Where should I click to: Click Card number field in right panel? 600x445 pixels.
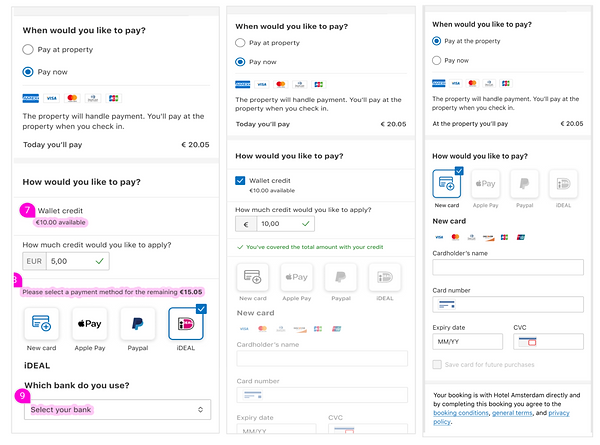pyautogui.click(x=508, y=304)
